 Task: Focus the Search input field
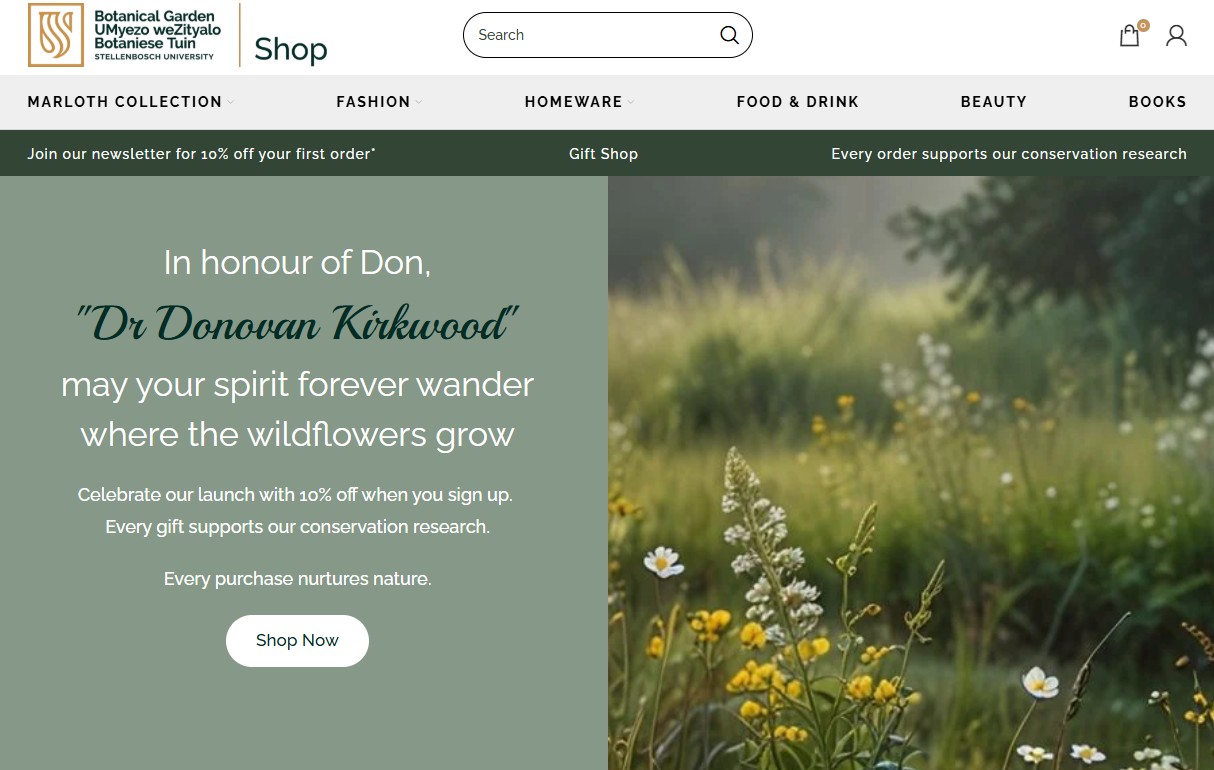point(595,35)
